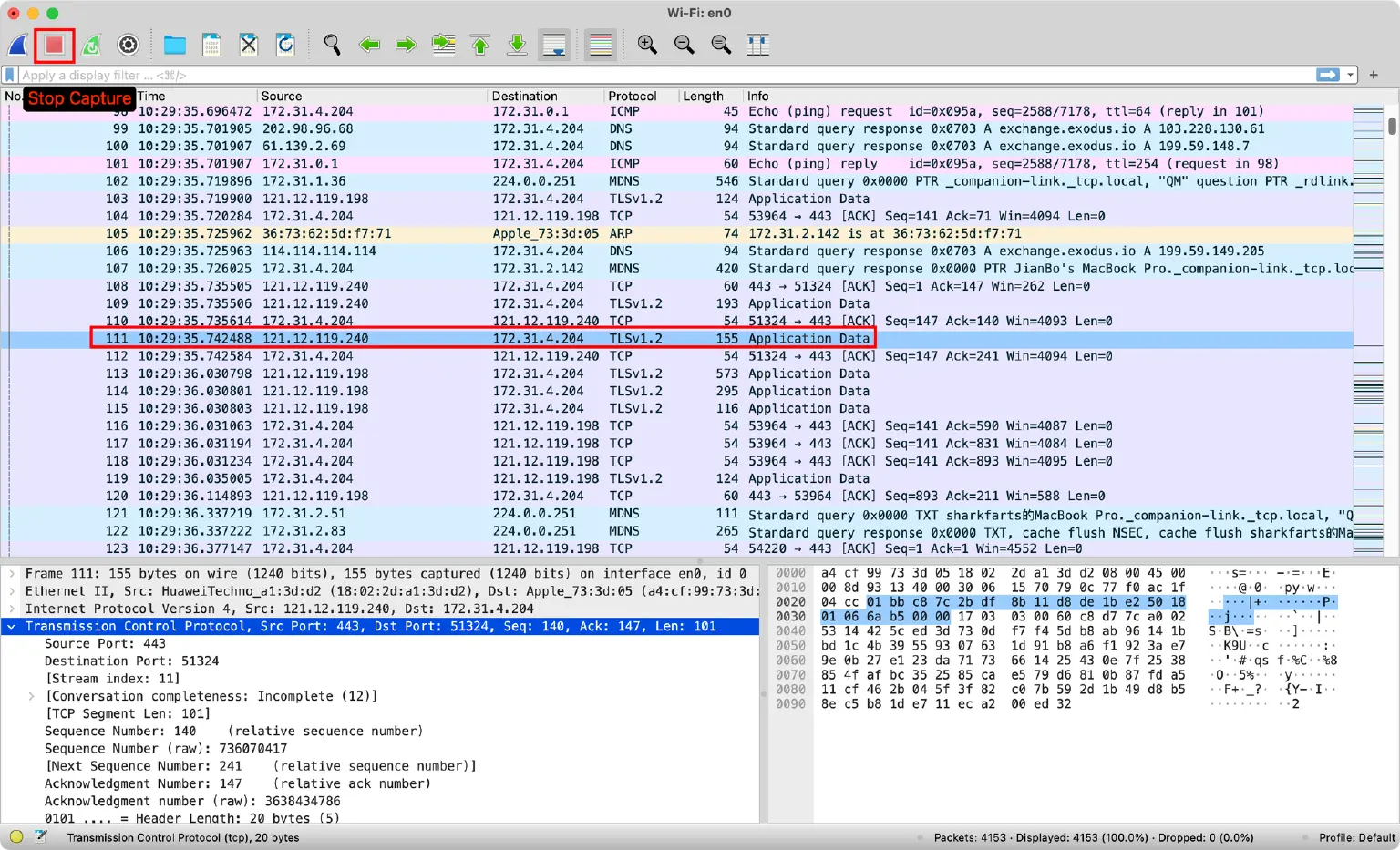Open the capture options dialog

(128, 45)
